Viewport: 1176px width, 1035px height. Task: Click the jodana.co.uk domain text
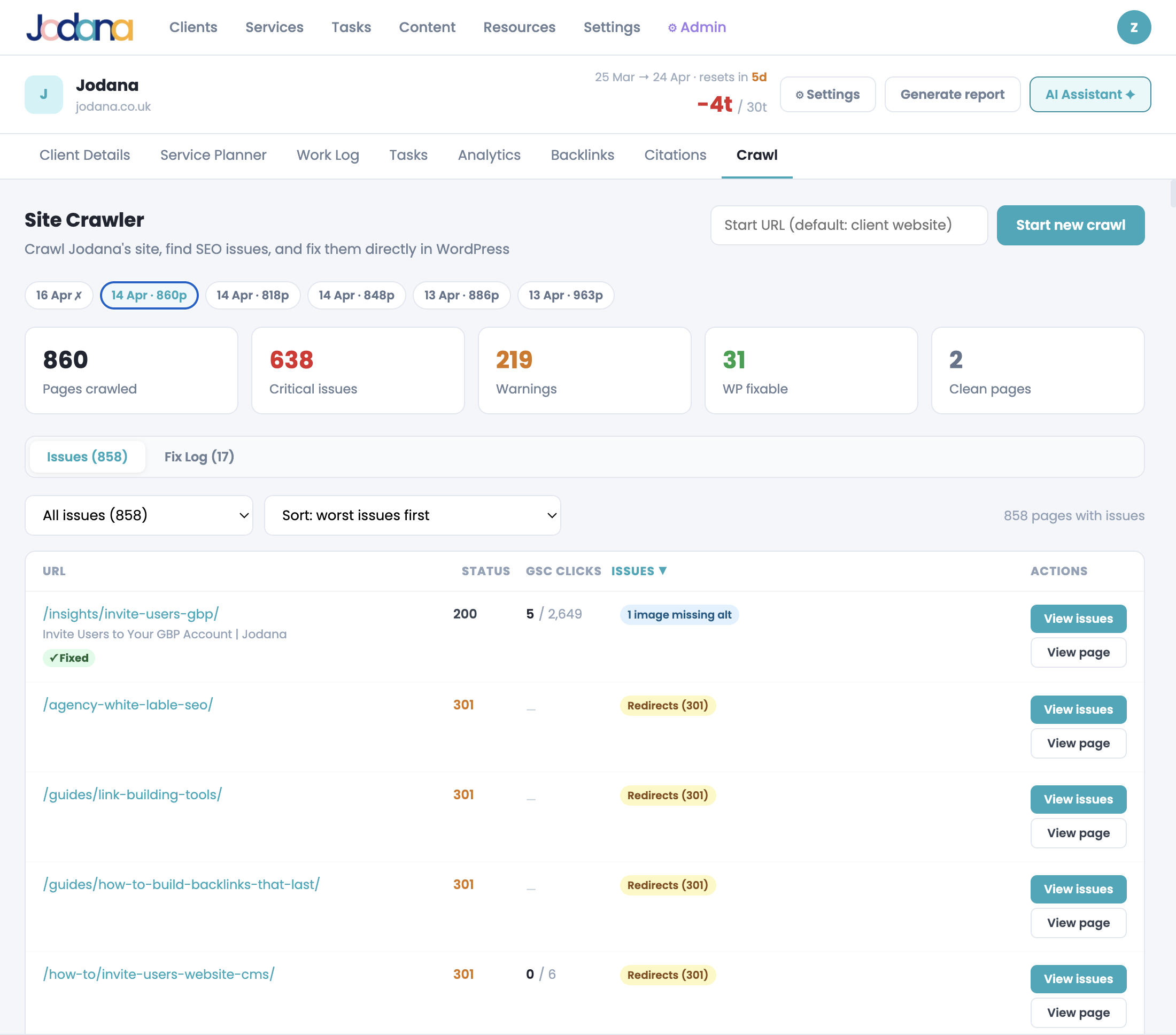coord(113,106)
